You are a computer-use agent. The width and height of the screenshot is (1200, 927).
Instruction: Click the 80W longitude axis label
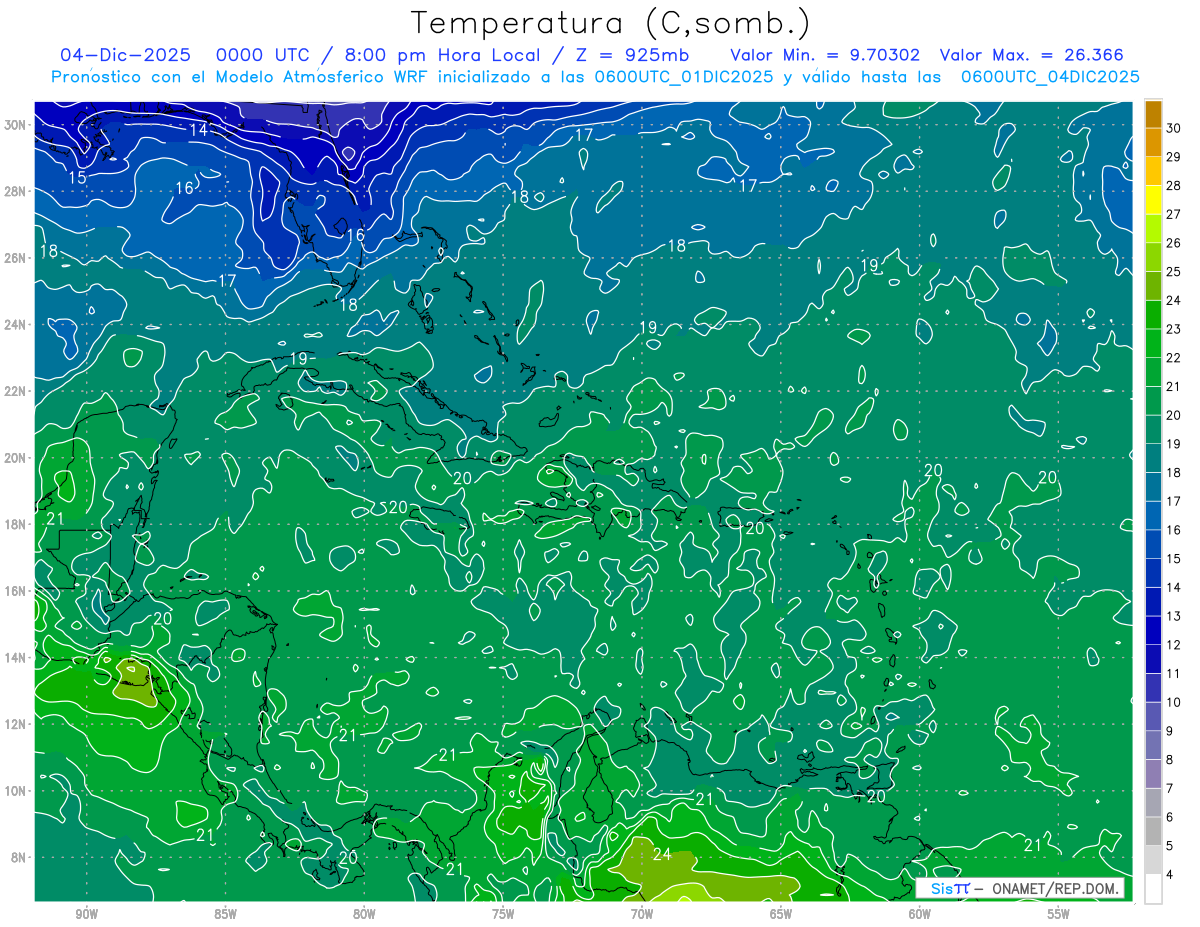(364, 914)
